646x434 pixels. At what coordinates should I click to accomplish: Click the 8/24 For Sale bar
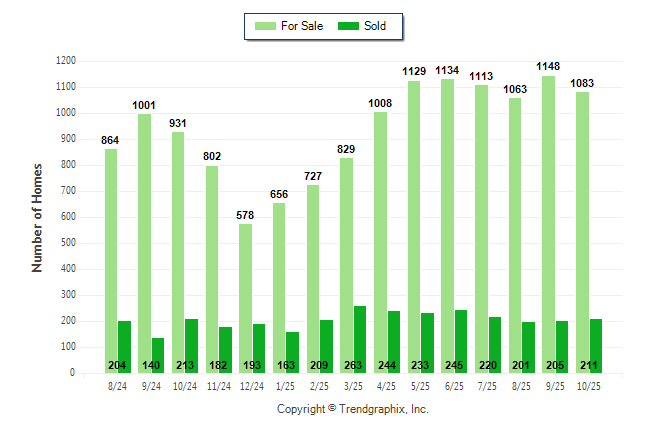pyautogui.click(x=111, y=260)
